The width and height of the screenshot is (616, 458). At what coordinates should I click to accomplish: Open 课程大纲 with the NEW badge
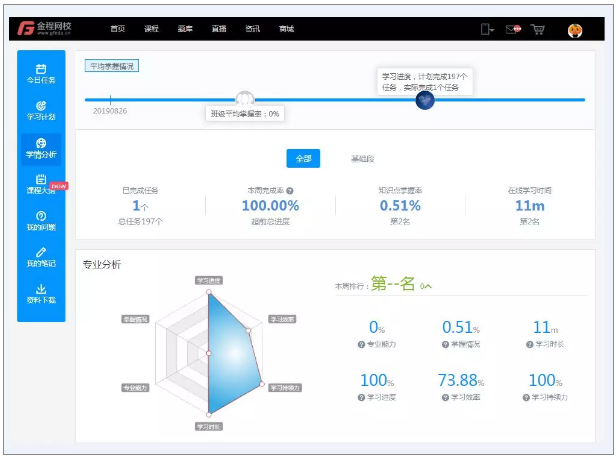click(41, 184)
